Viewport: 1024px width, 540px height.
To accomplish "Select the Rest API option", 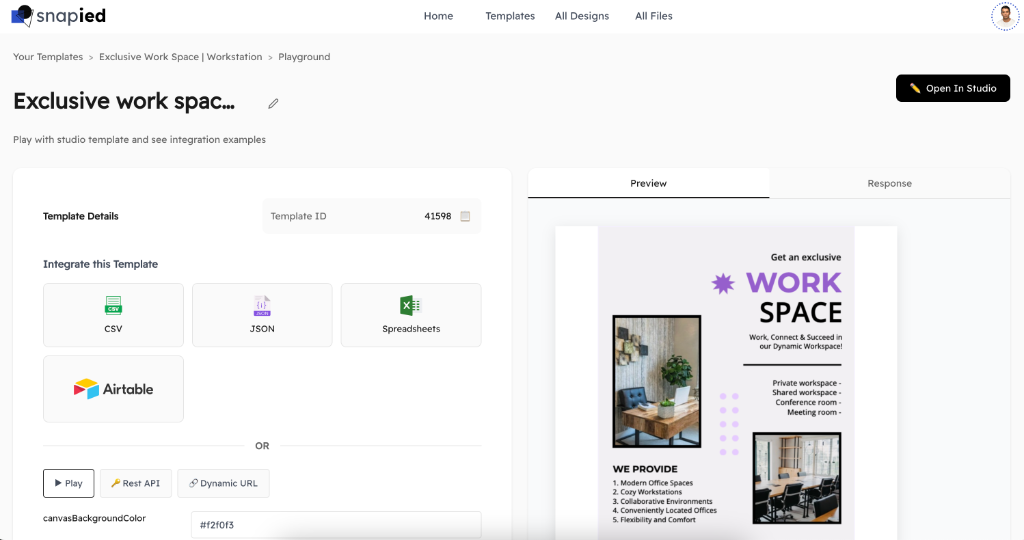I will point(136,483).
